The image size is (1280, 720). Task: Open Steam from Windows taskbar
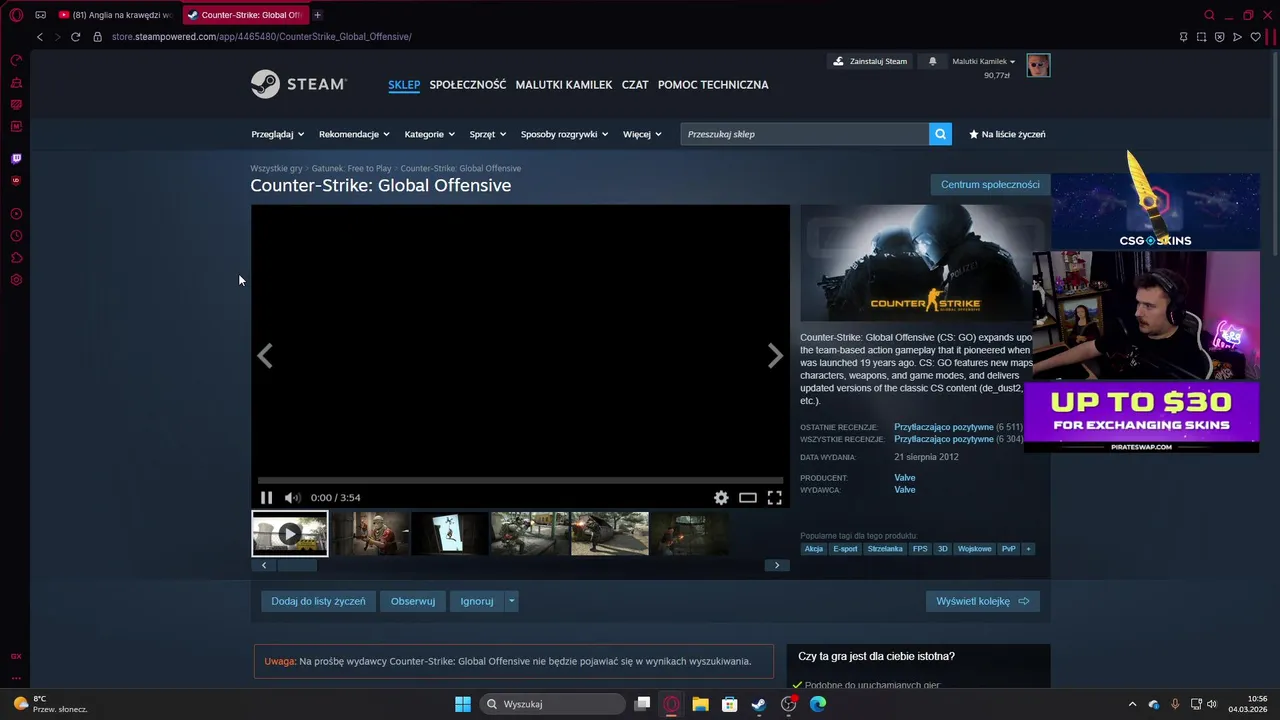(759, 704)
